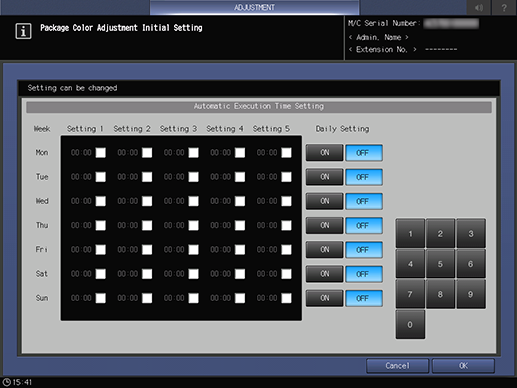Viewport: 517px width, 388px height.
Task: Open help with the question mark icon
Action: tap(504, 7)
